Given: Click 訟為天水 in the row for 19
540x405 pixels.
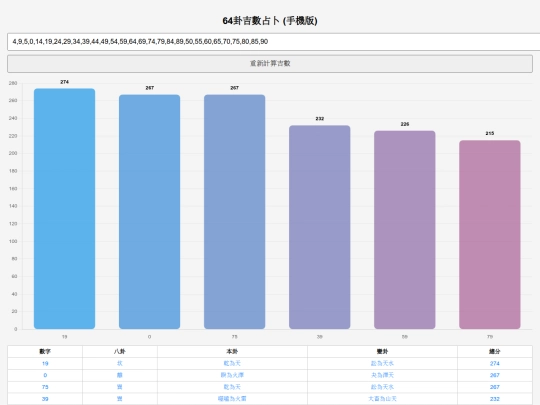Looking at the screenshot, I should click(x=382, y=363).
